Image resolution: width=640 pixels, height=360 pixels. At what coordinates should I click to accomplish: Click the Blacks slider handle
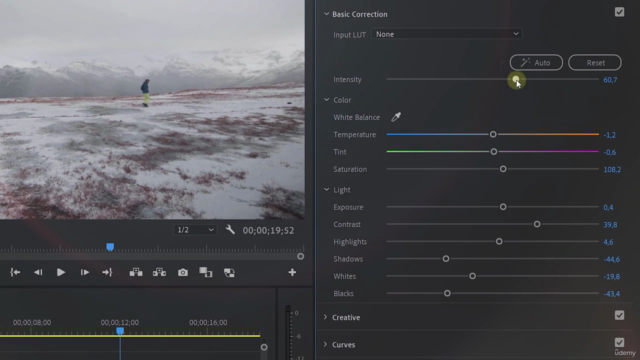(447, 293)
